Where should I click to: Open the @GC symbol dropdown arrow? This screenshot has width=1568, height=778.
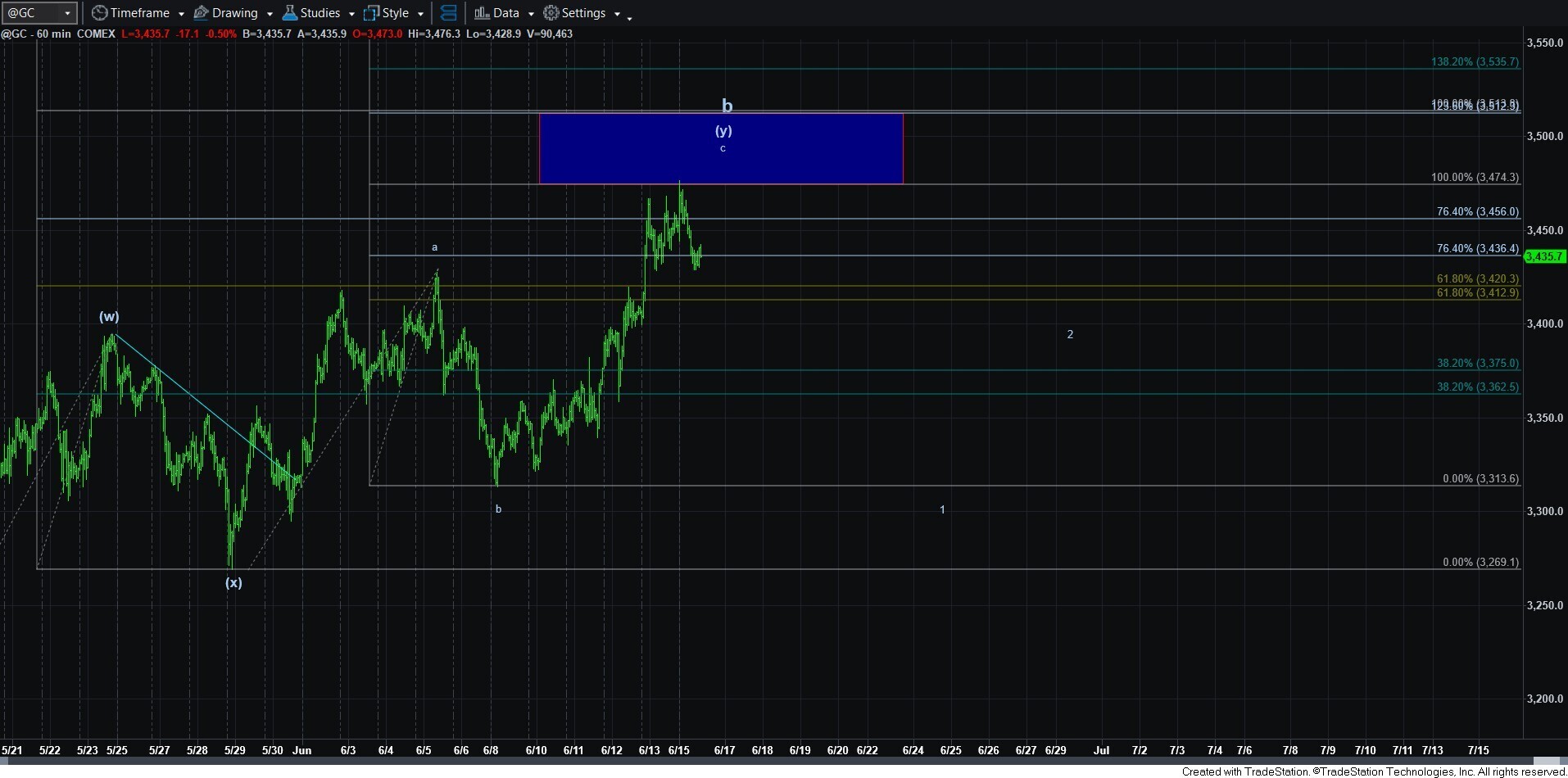[67, 13]
